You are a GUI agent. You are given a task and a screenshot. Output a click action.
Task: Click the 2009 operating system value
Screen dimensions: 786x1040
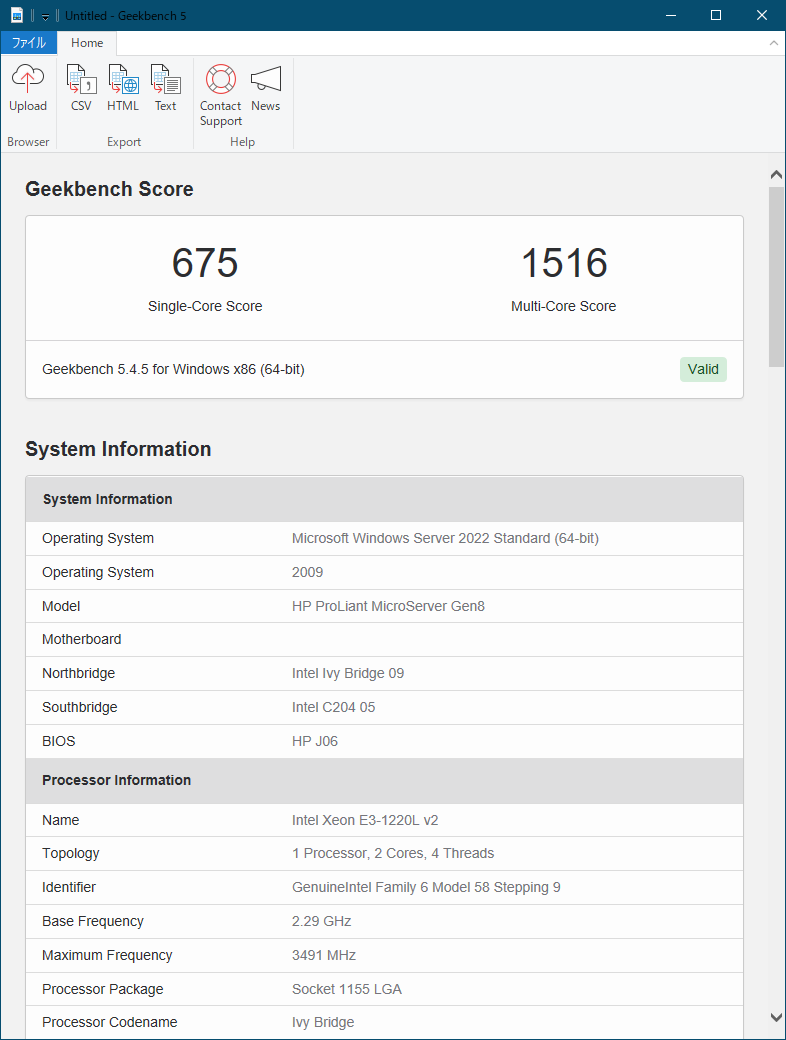(307, 572)
